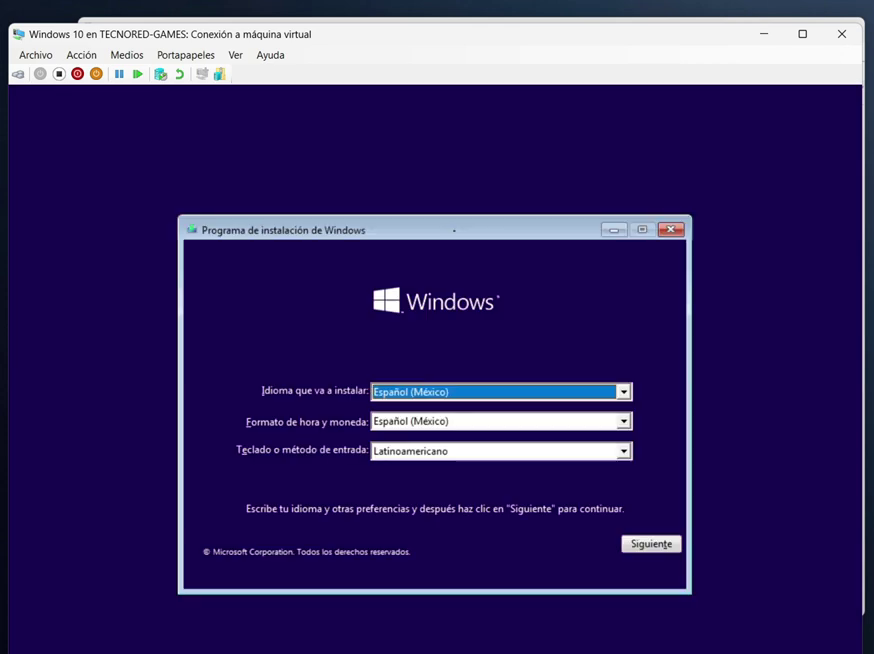Turn off the VM with the stop icon
The height and width of the screenshot is (654, 874).
(59, 74)
